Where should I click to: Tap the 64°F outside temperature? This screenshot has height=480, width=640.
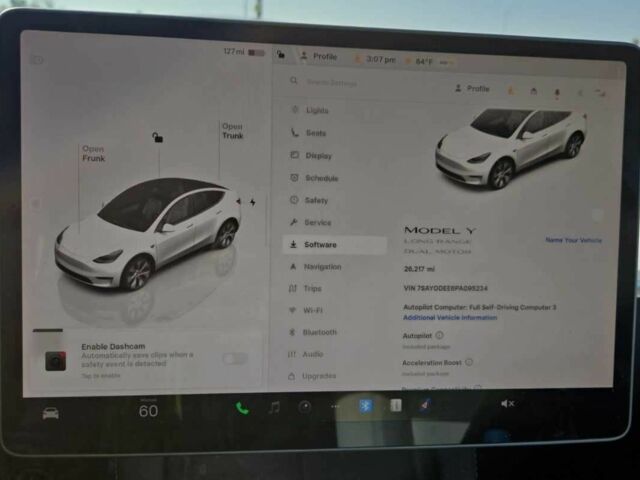coord(424,61)
